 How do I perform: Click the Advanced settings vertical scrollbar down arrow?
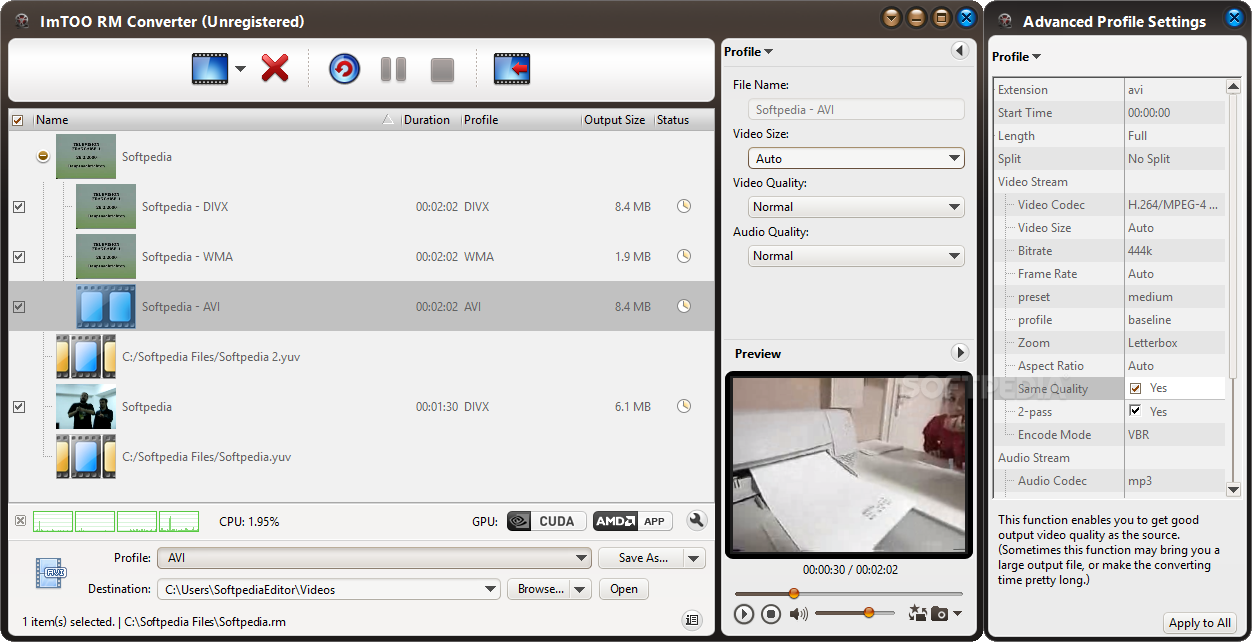[x=1234, y=489]
